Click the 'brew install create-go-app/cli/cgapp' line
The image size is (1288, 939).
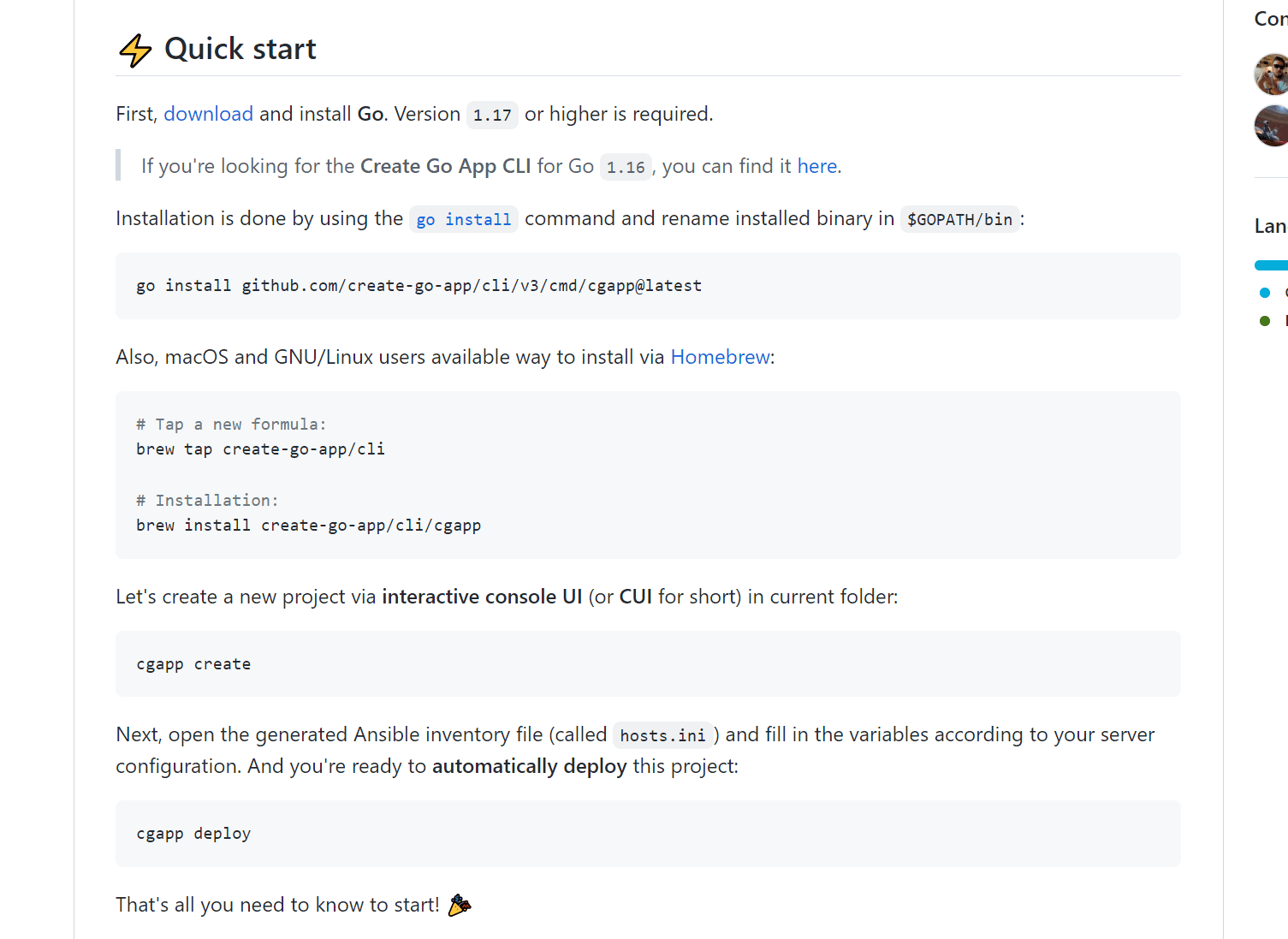[x=308, y=526]
